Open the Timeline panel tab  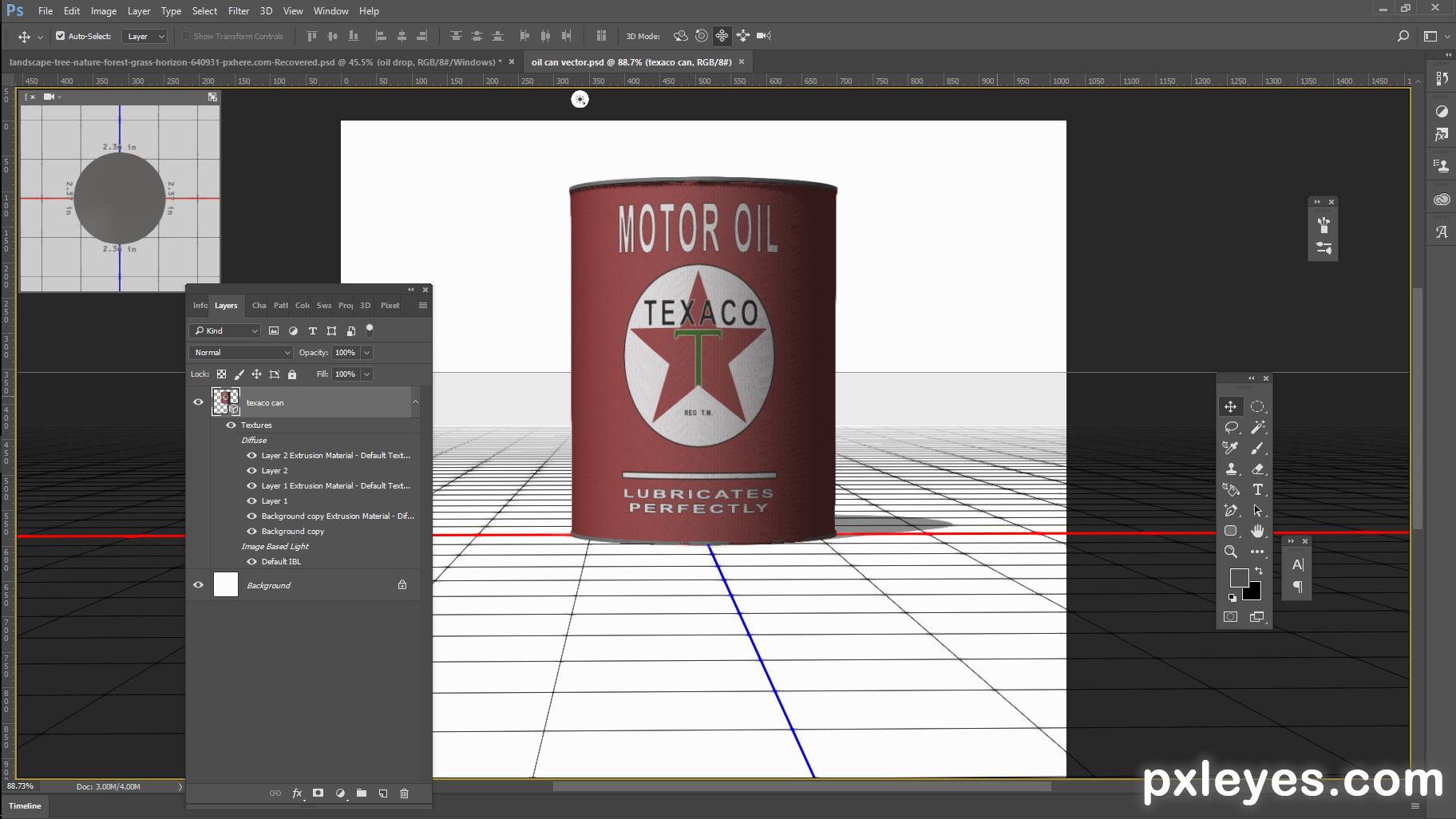point(25,806)
